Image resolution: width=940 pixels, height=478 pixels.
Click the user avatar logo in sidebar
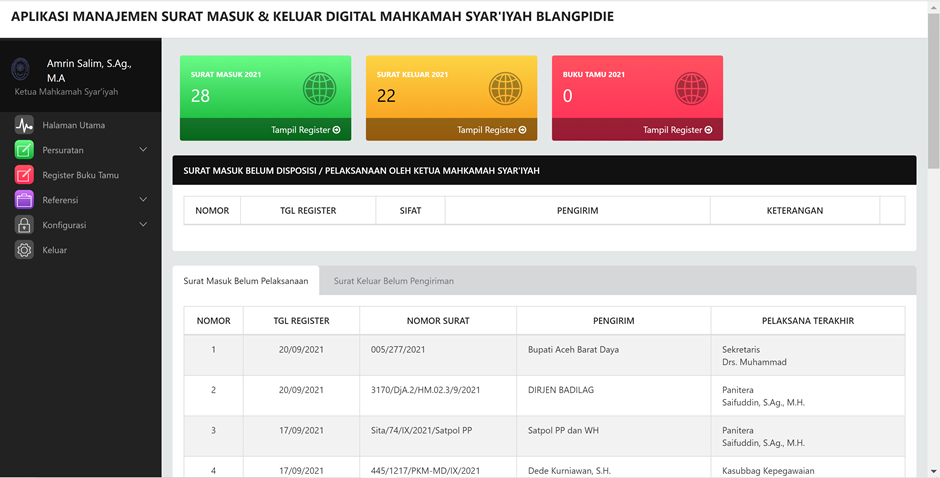point(21,70)
